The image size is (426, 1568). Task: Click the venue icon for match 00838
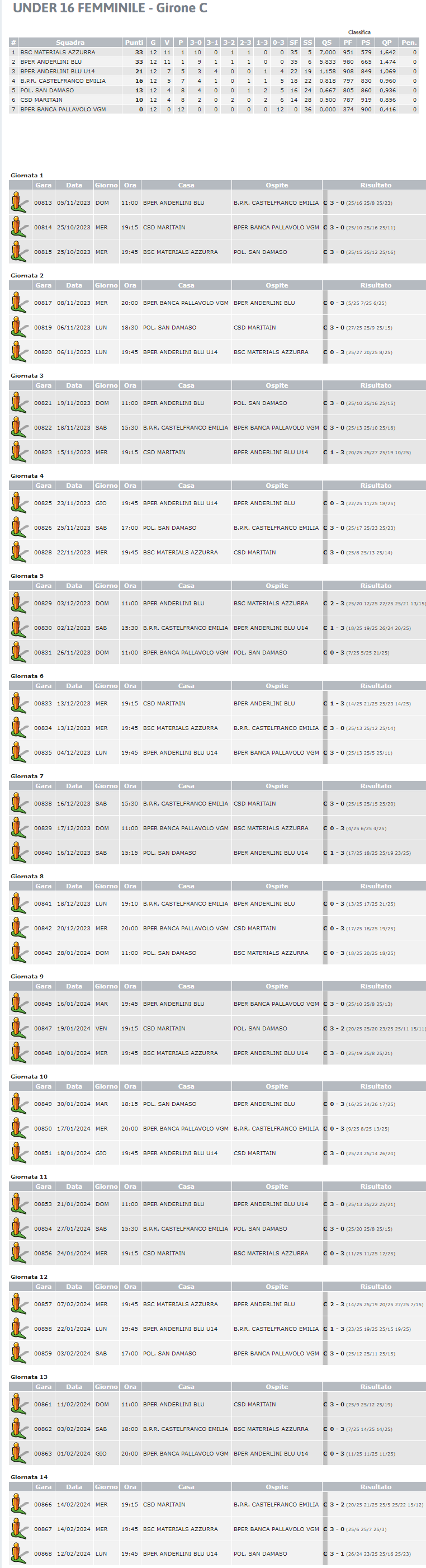(x=20, y=803)
